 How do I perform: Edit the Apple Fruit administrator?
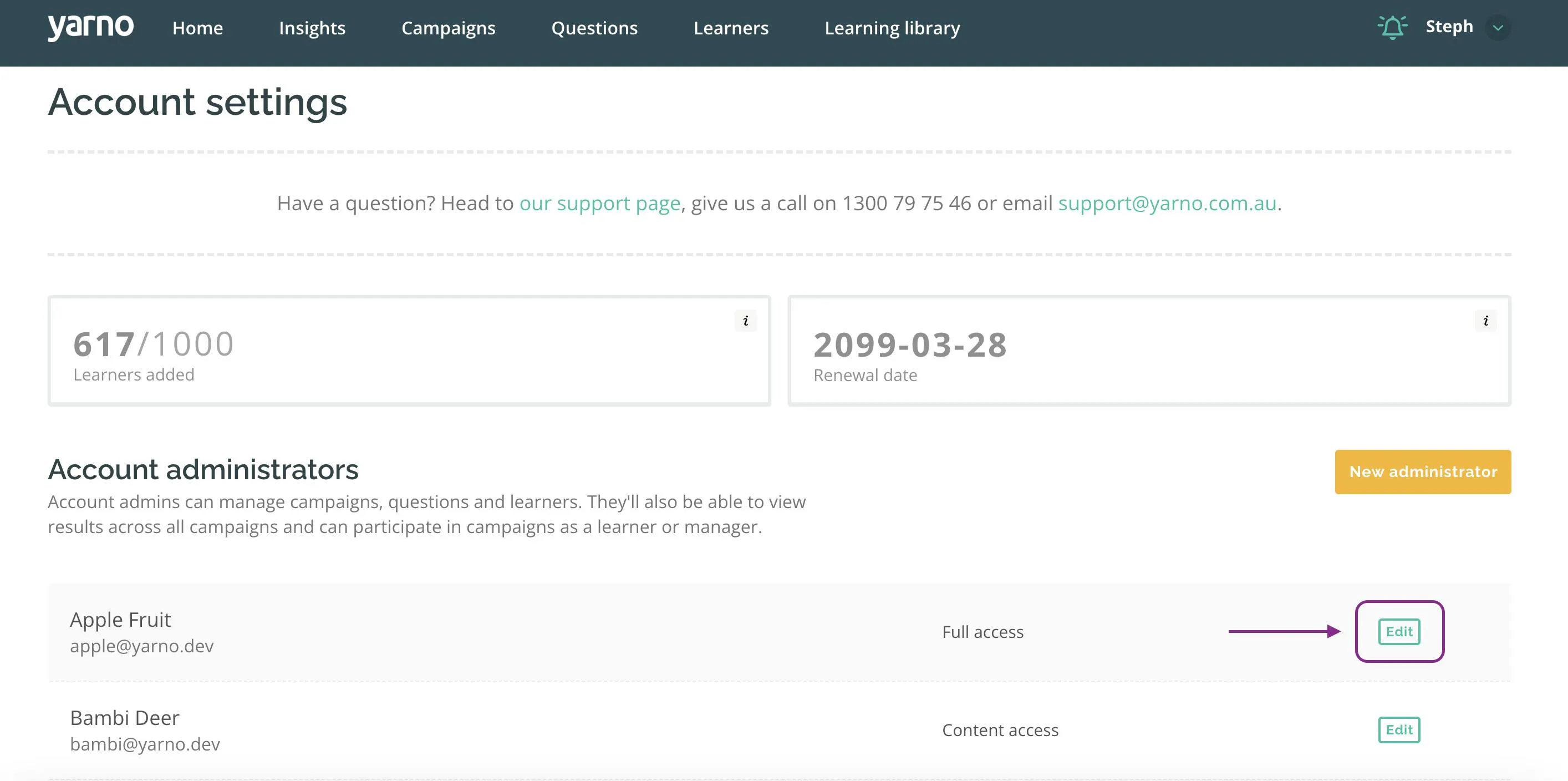coord(1399,631)
